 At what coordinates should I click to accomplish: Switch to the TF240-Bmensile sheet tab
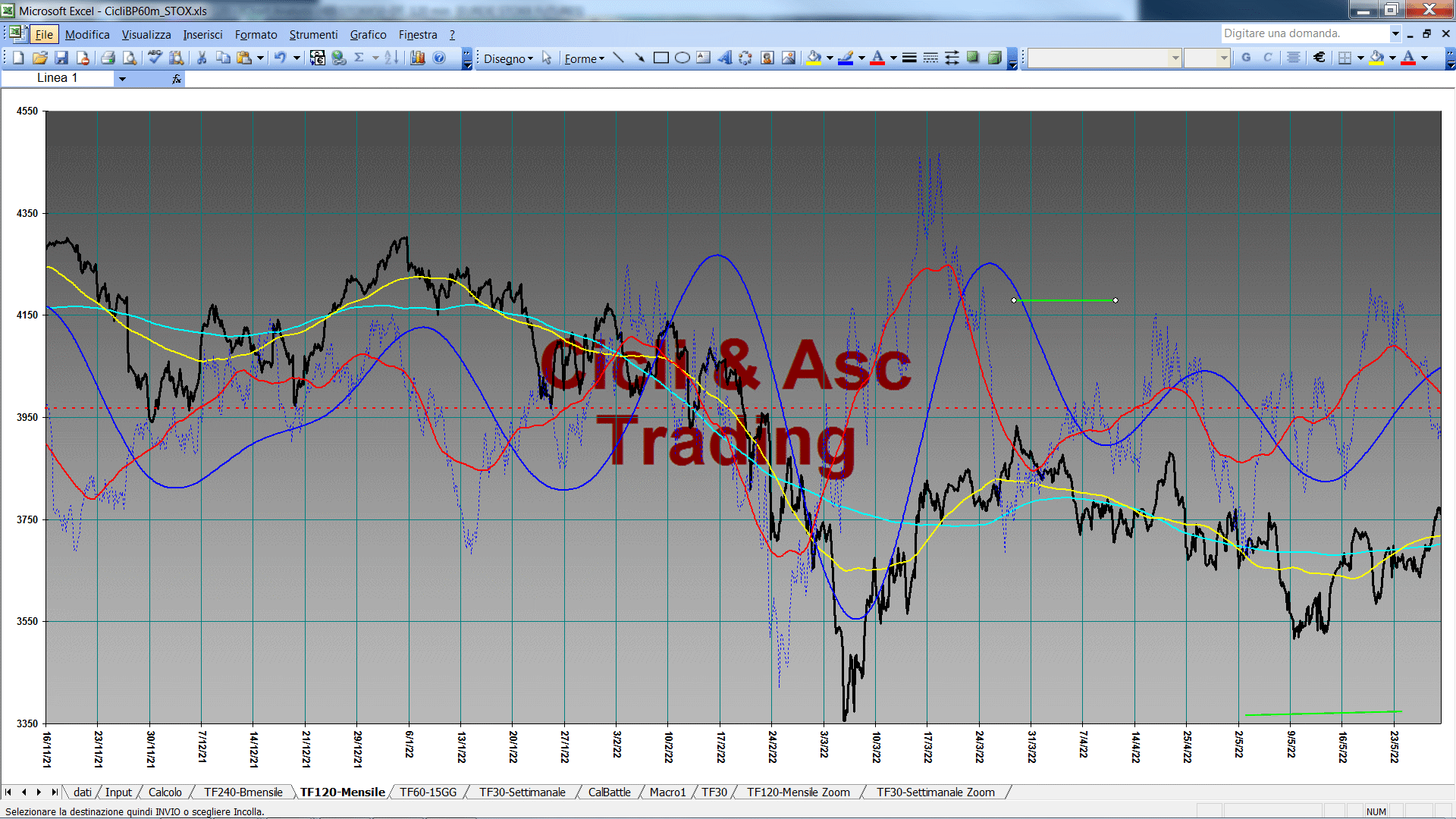tap(243, 792)
